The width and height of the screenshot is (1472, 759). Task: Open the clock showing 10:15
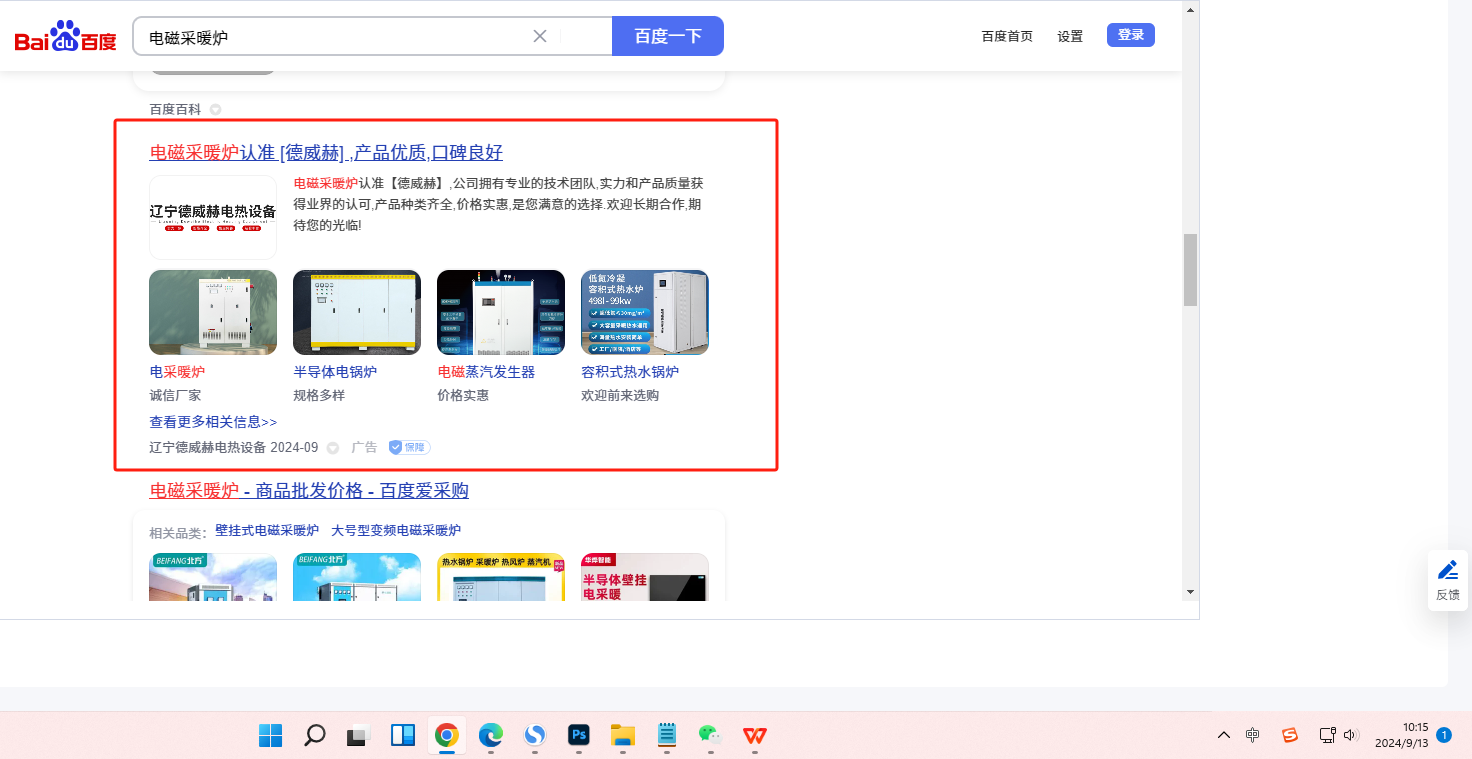coord(1401,736)
